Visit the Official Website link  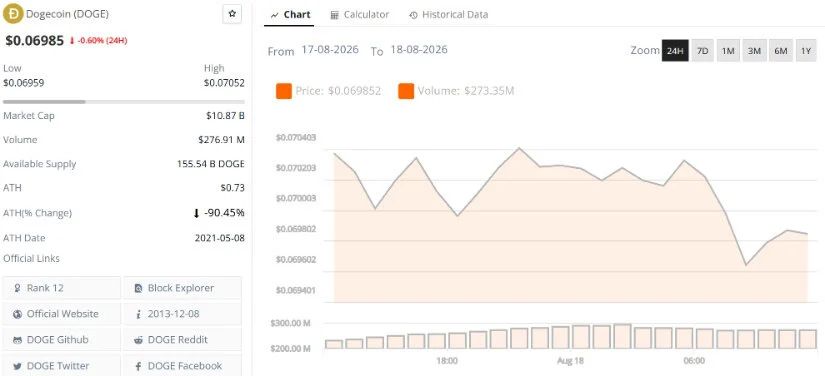62,314
